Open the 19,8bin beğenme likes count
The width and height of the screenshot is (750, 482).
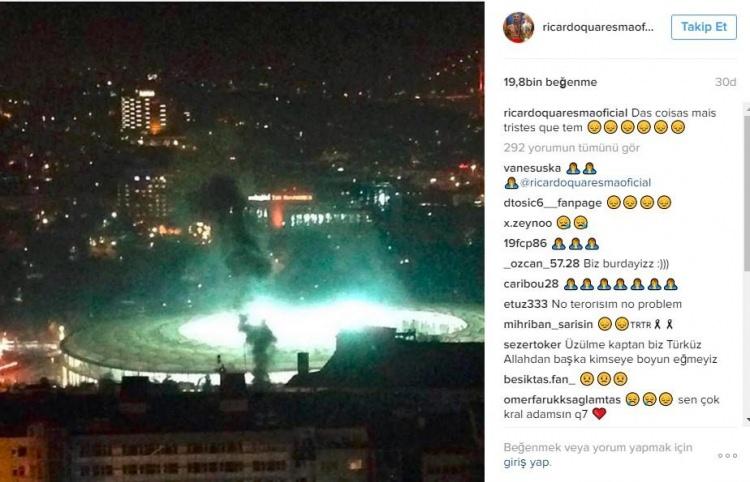550,82
